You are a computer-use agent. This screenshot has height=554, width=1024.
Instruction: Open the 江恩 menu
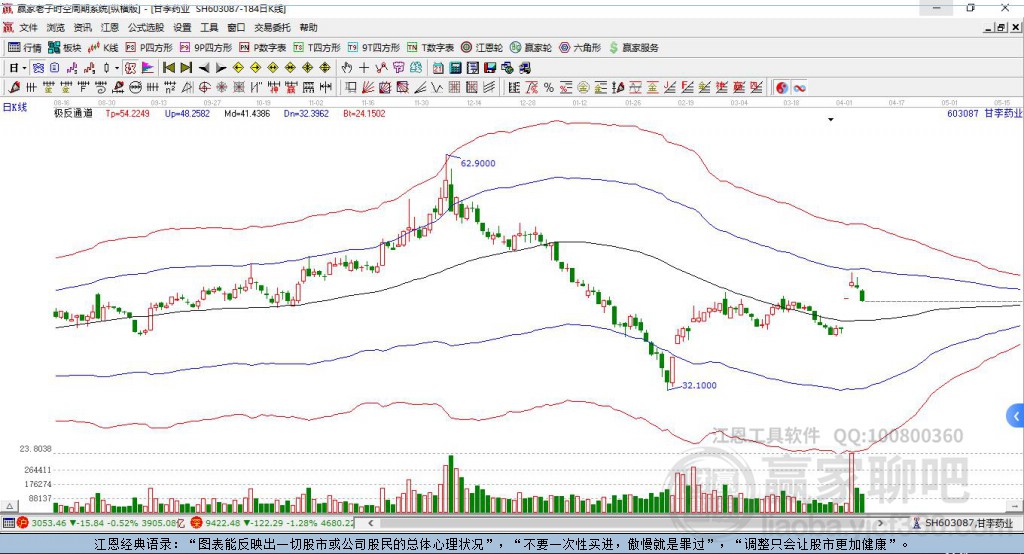click(x=110, y=27)
